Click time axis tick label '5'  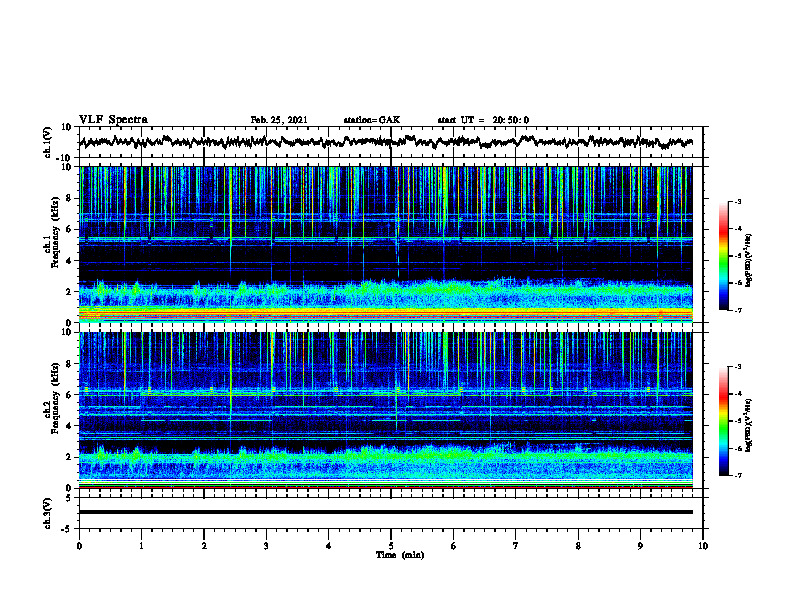[391, 546]
